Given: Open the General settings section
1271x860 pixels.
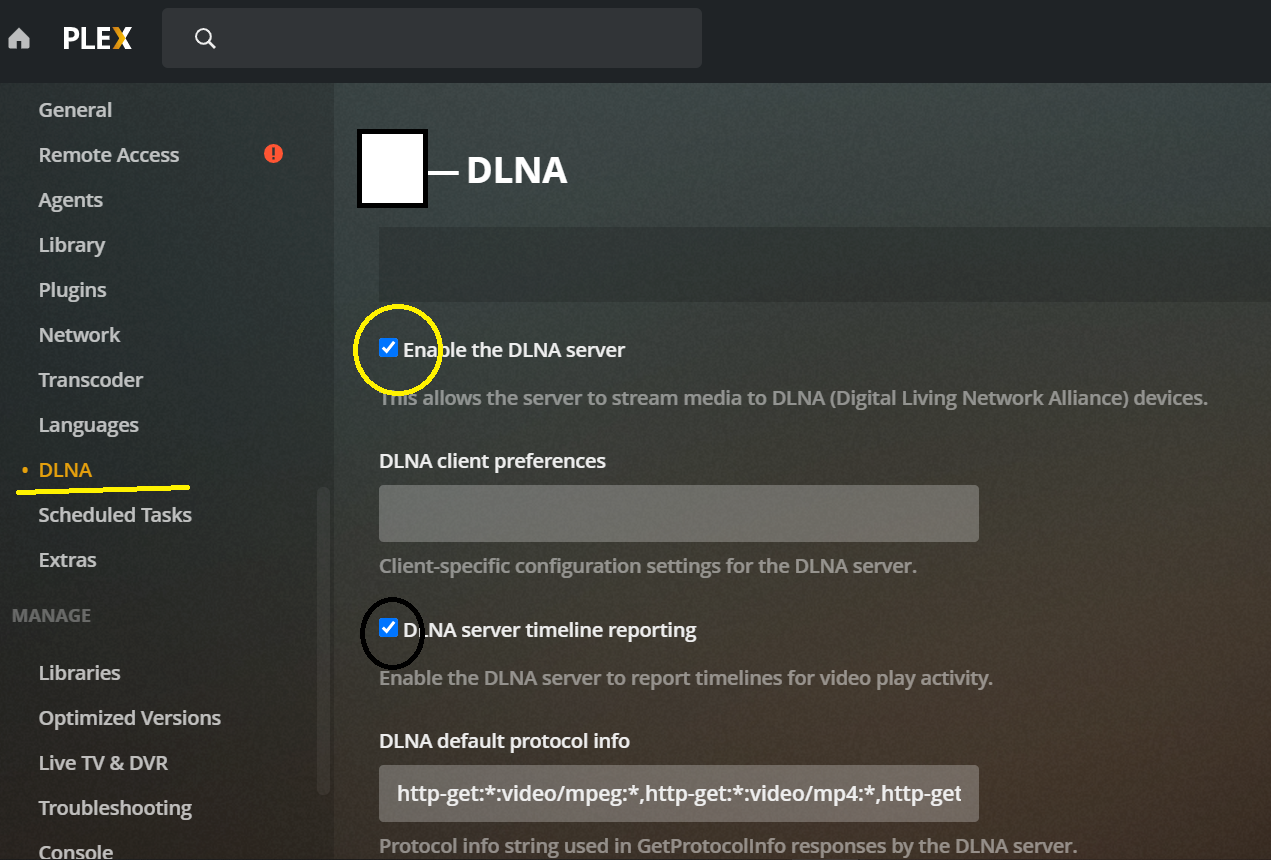Looking at the screenshot, I should click(x=75, y=109).
